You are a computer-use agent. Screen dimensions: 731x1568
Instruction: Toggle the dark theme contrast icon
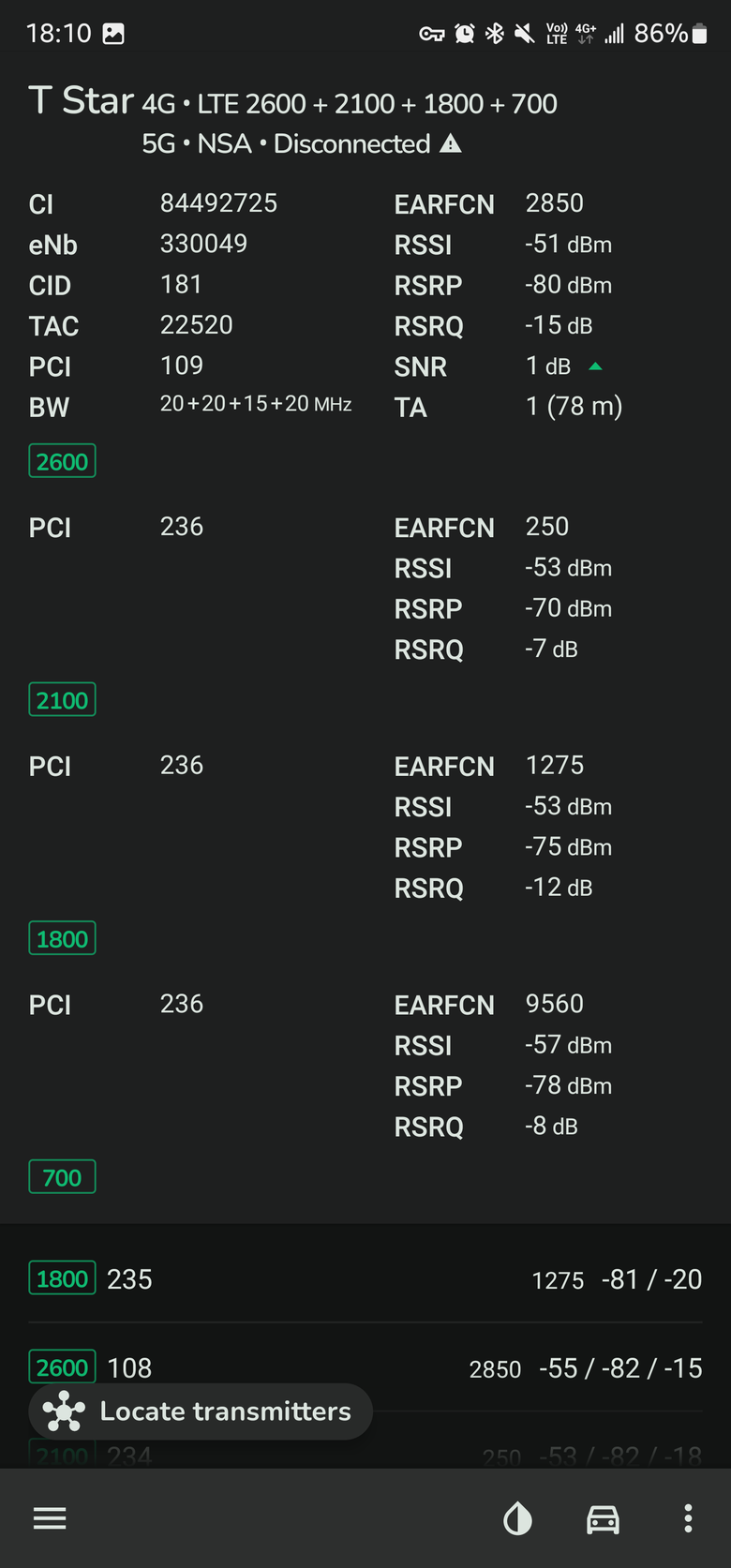(x=517, y=1519)
